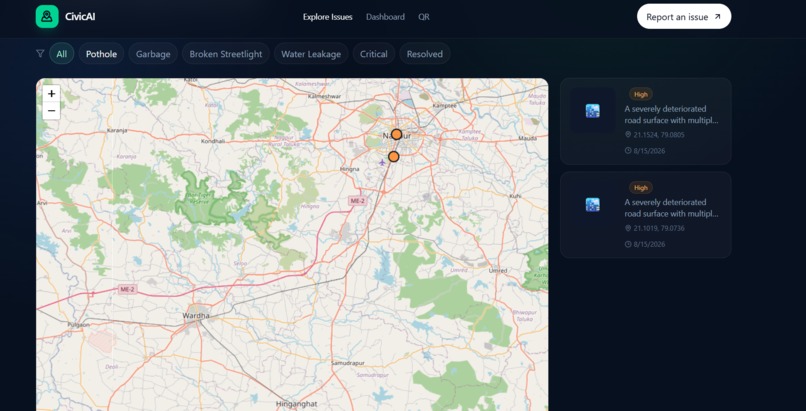Open the issue description above 21.1019, 79.0736

pyautogui.click(x=671, y=208)
